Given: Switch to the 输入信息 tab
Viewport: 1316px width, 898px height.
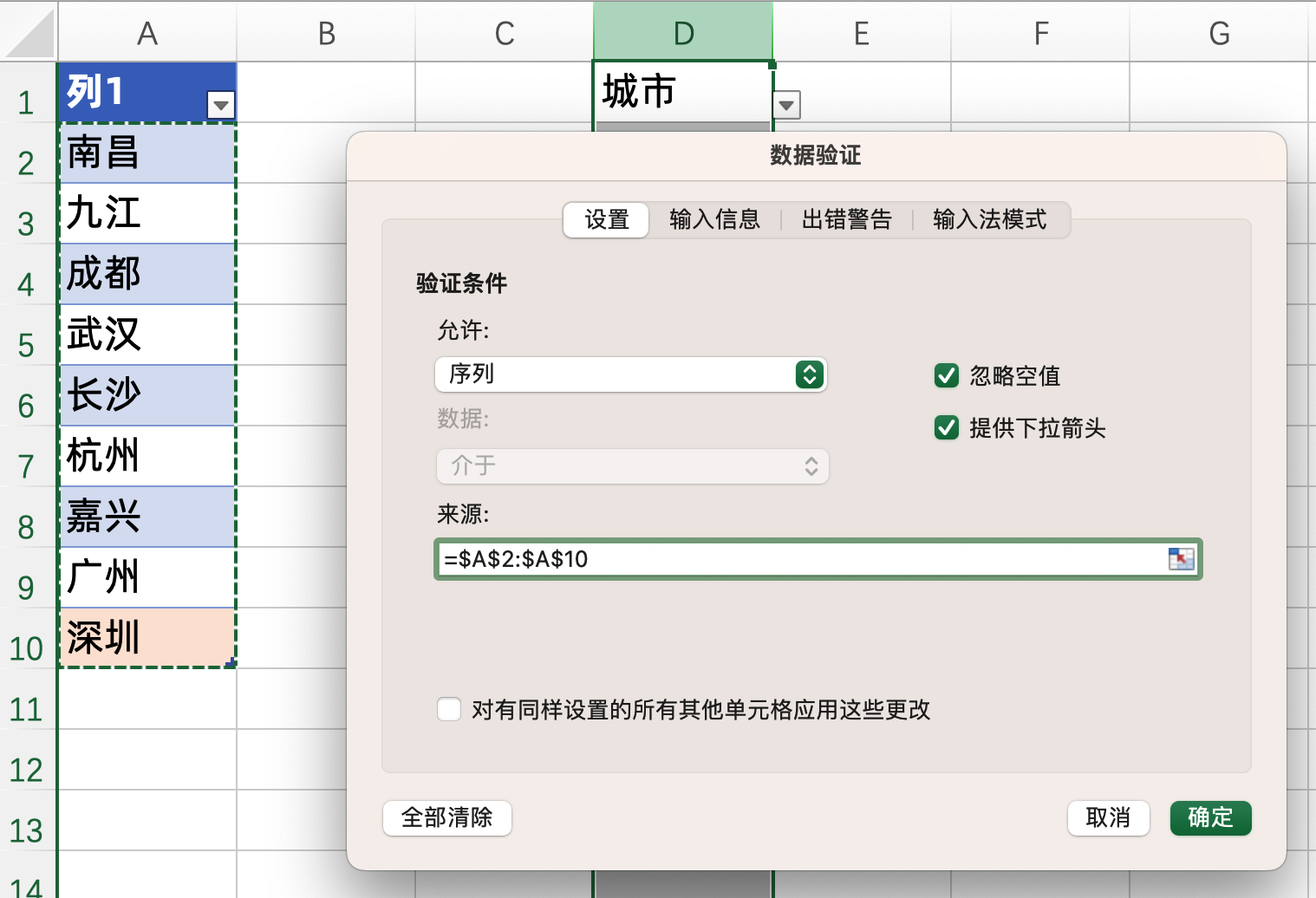Looking at the screenshot, I should coord(713,219).
